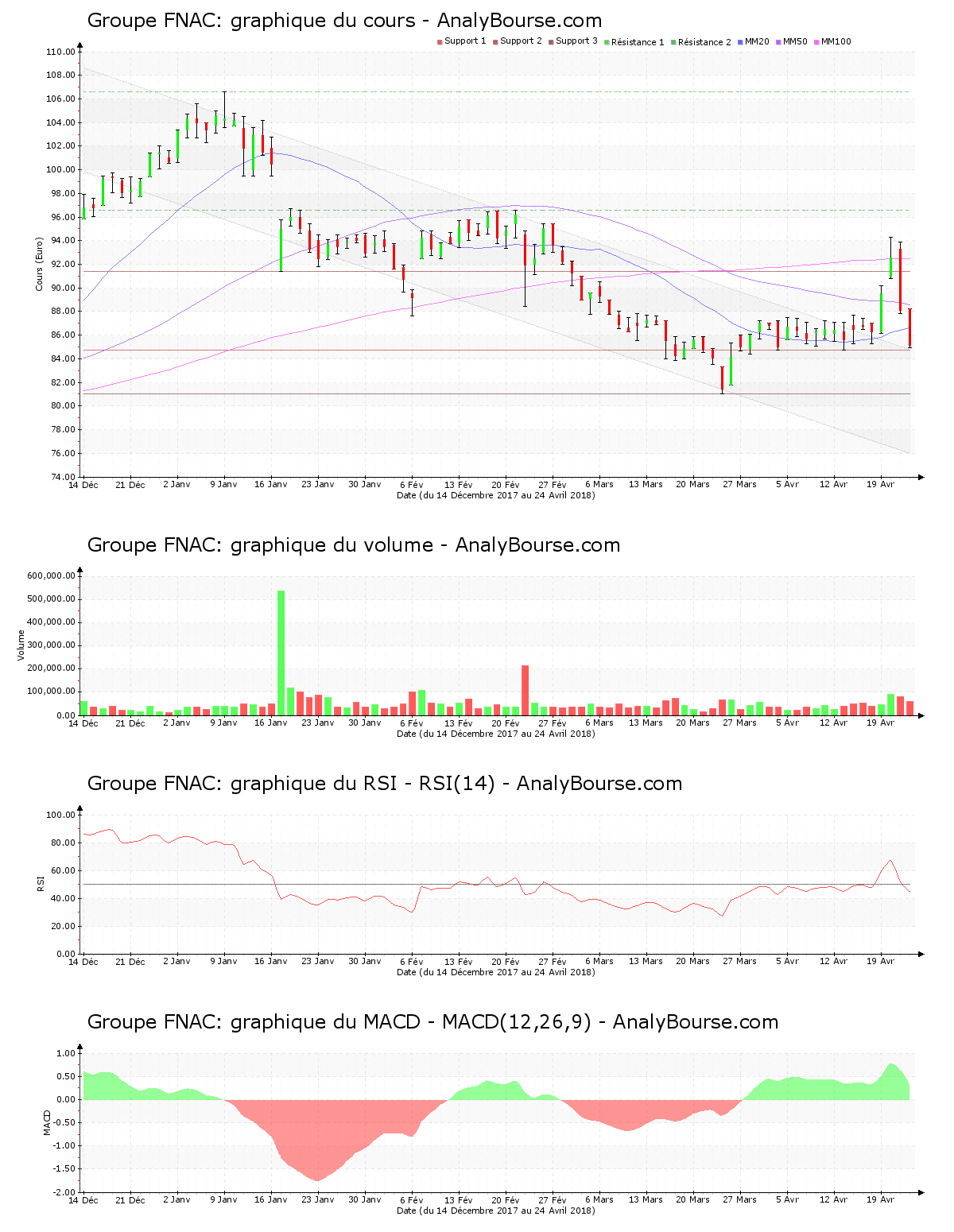Click the MM50 purple legend swatch
This screenshot has height=1232, width=954.
pyautogui.click(x=778, y=42)
